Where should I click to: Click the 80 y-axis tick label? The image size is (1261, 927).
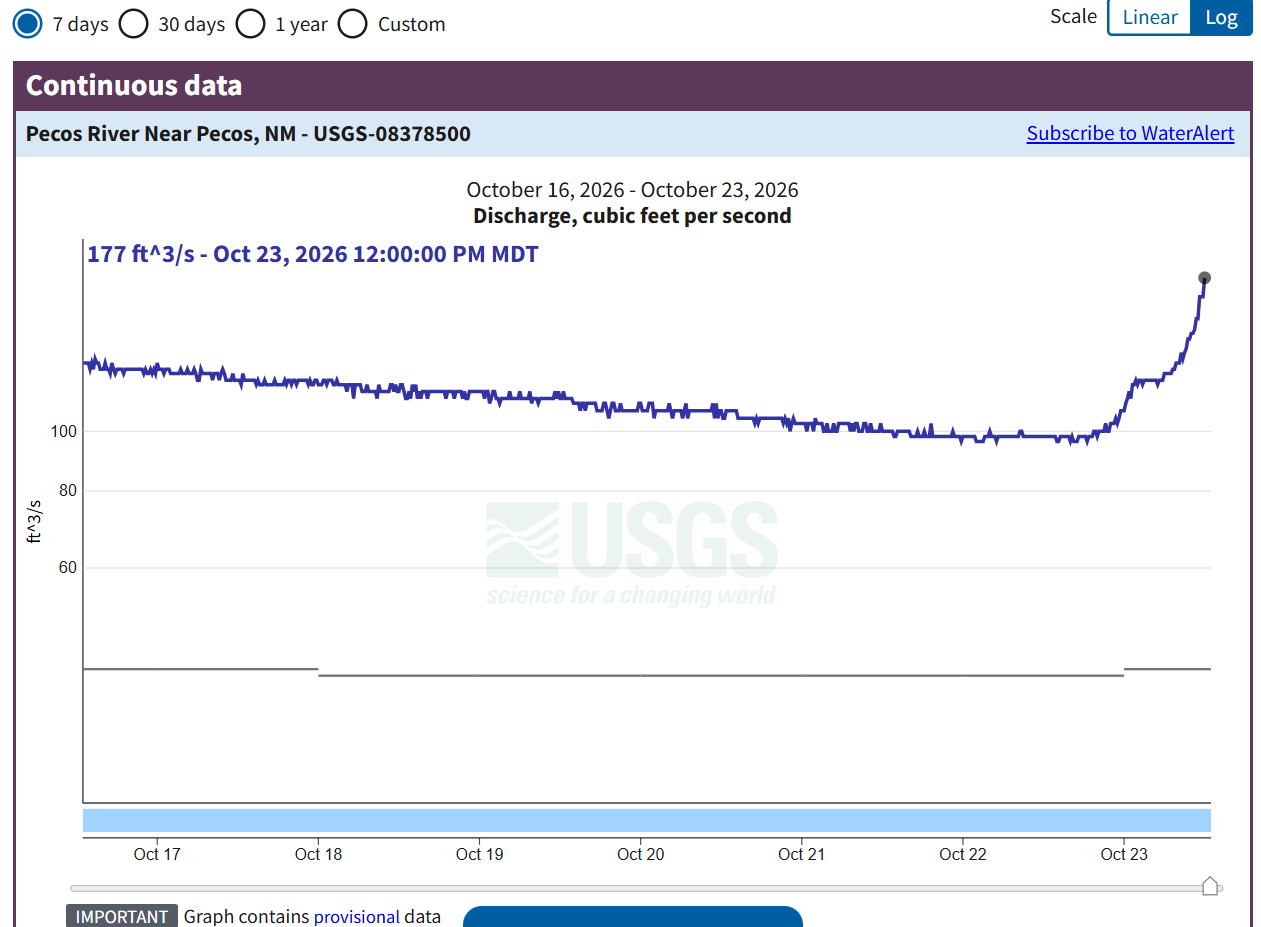click(x=67, y=491)
